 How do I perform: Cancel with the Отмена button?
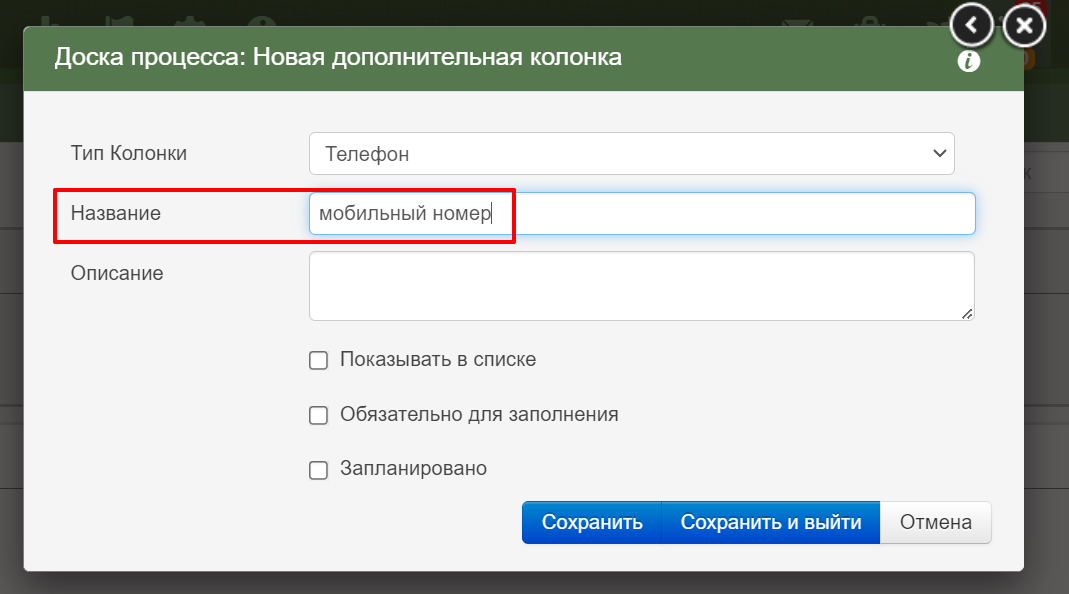[935, 522]
